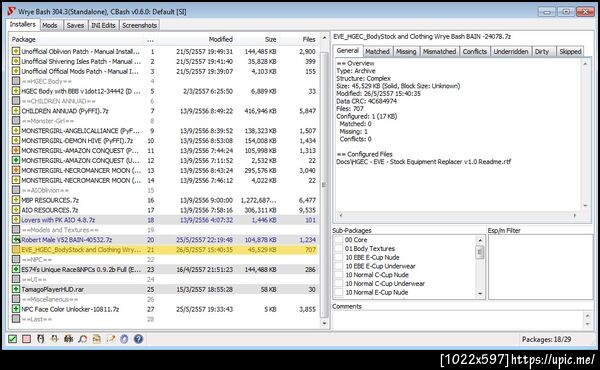The height and width of the screenshot is (370, 600).
Task: Open the Screenshots tab
Action: pos(139,25)
